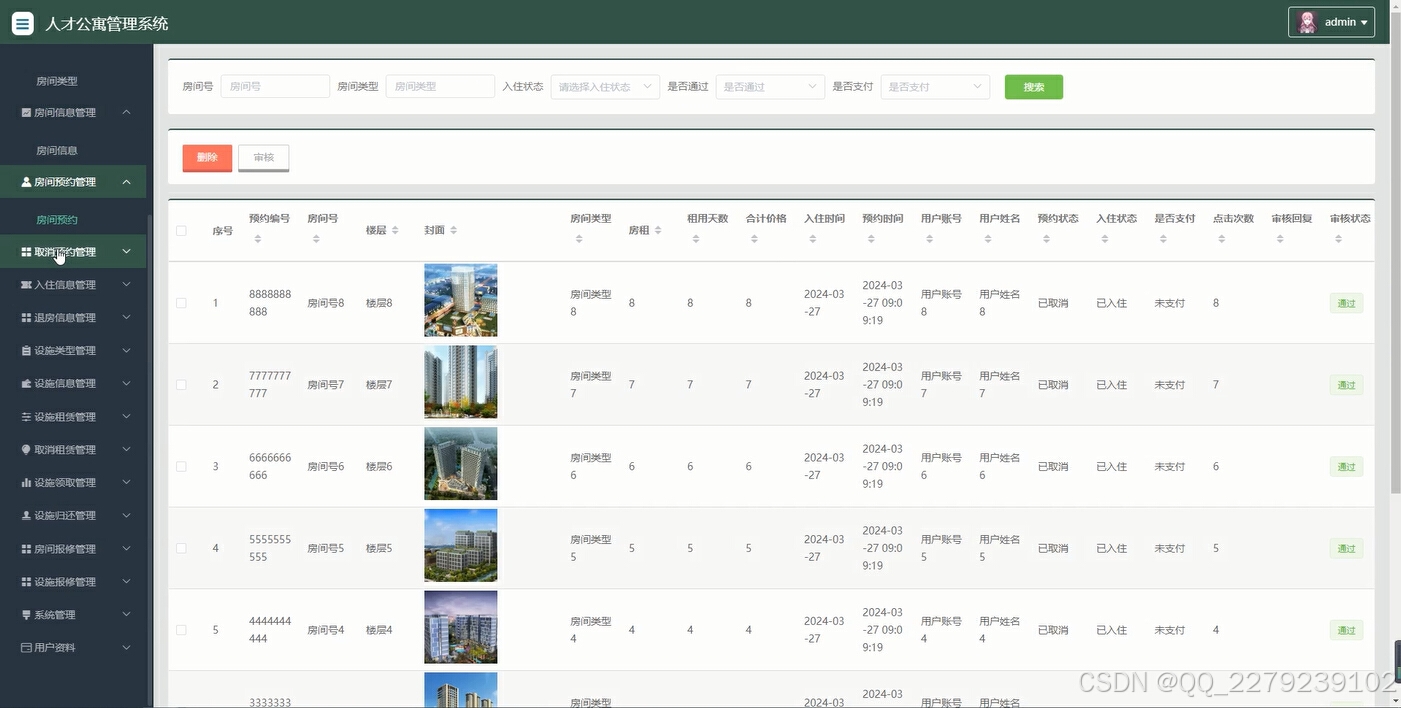Expand the 入住信息管理 chevron
1401x708 pixels.
(126, 285)
